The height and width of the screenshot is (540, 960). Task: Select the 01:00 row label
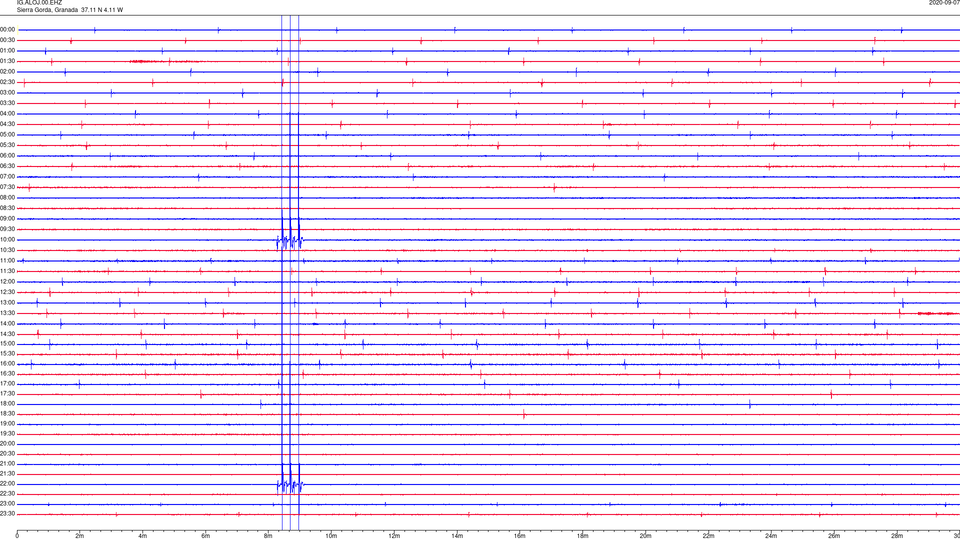[8, 51]
